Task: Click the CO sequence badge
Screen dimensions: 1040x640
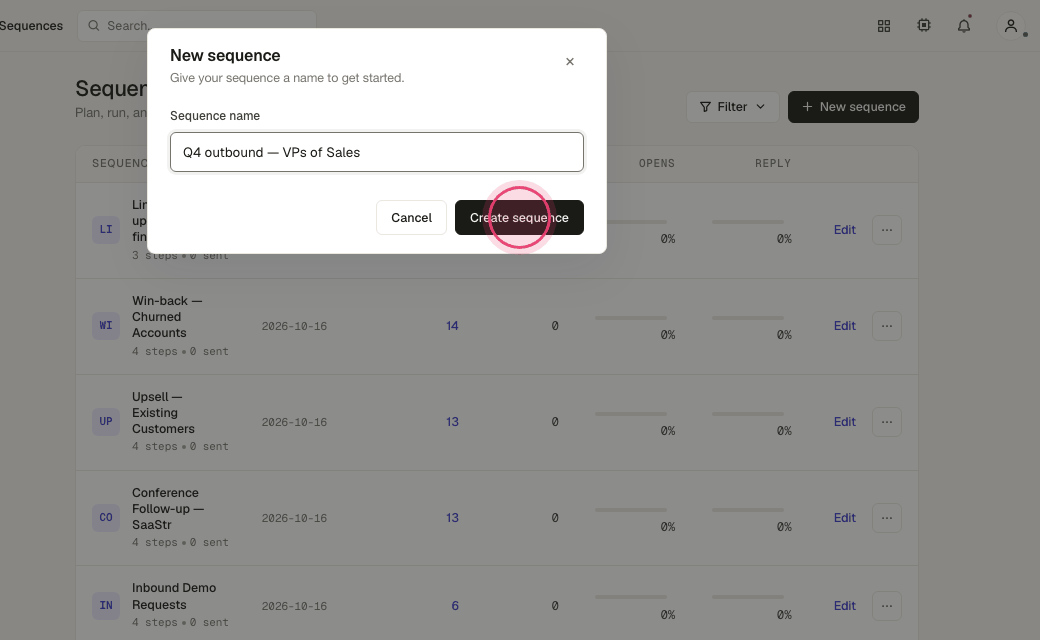Action: tap(106, 518)
